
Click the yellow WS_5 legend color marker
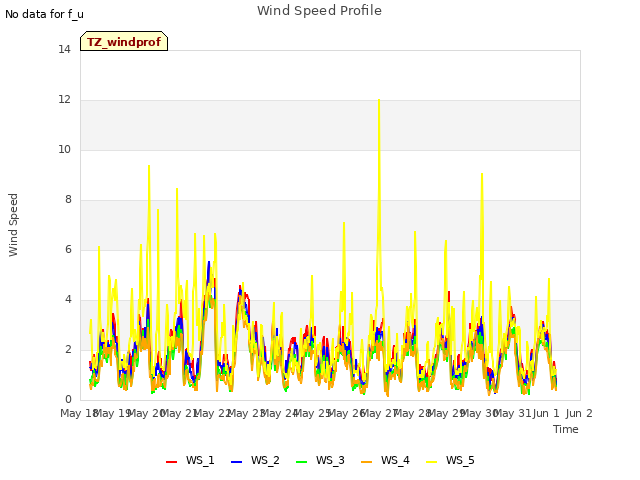[x=431, y=462]
